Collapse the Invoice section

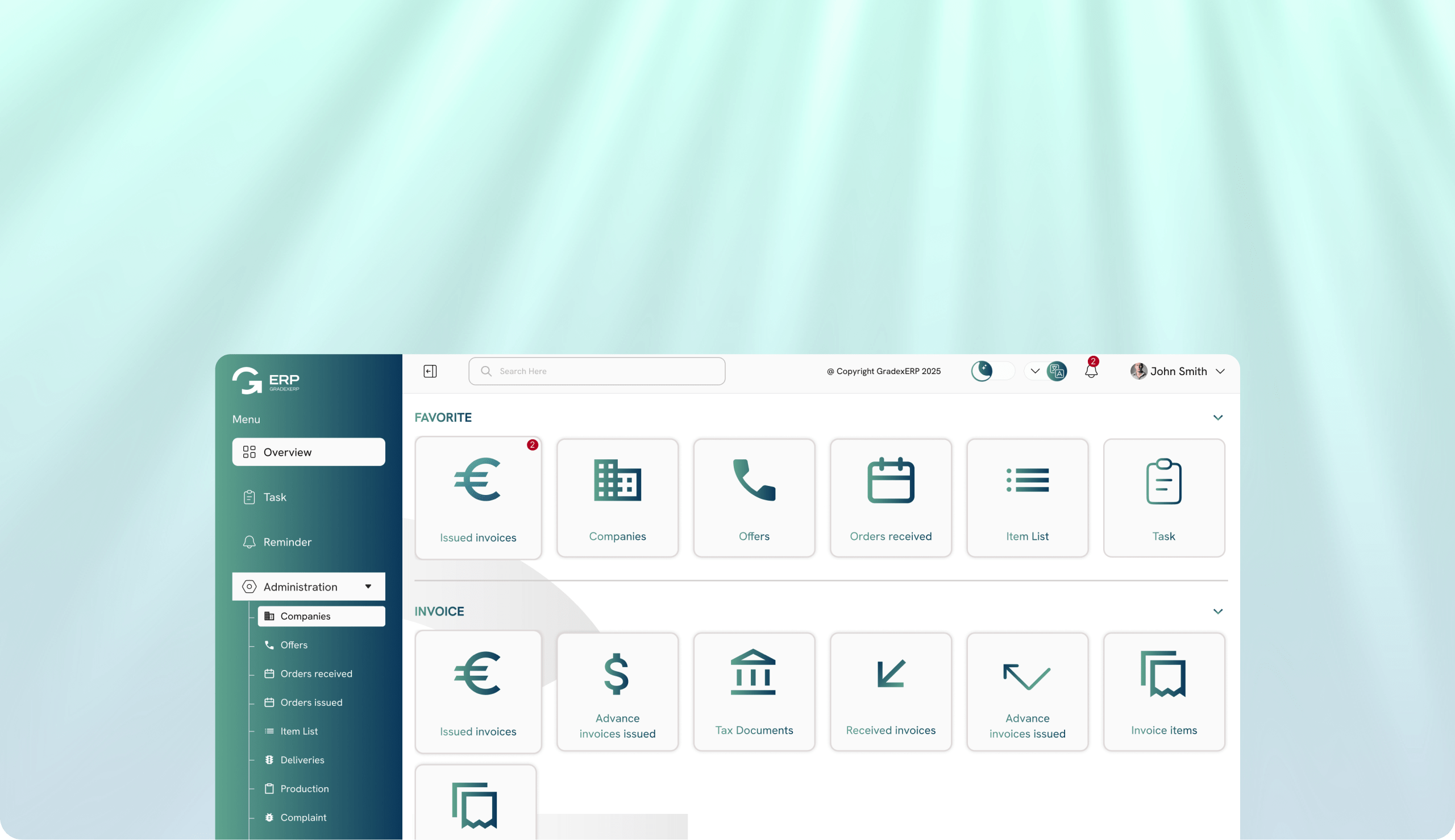pyautogui.click(x=1218, y=612)
